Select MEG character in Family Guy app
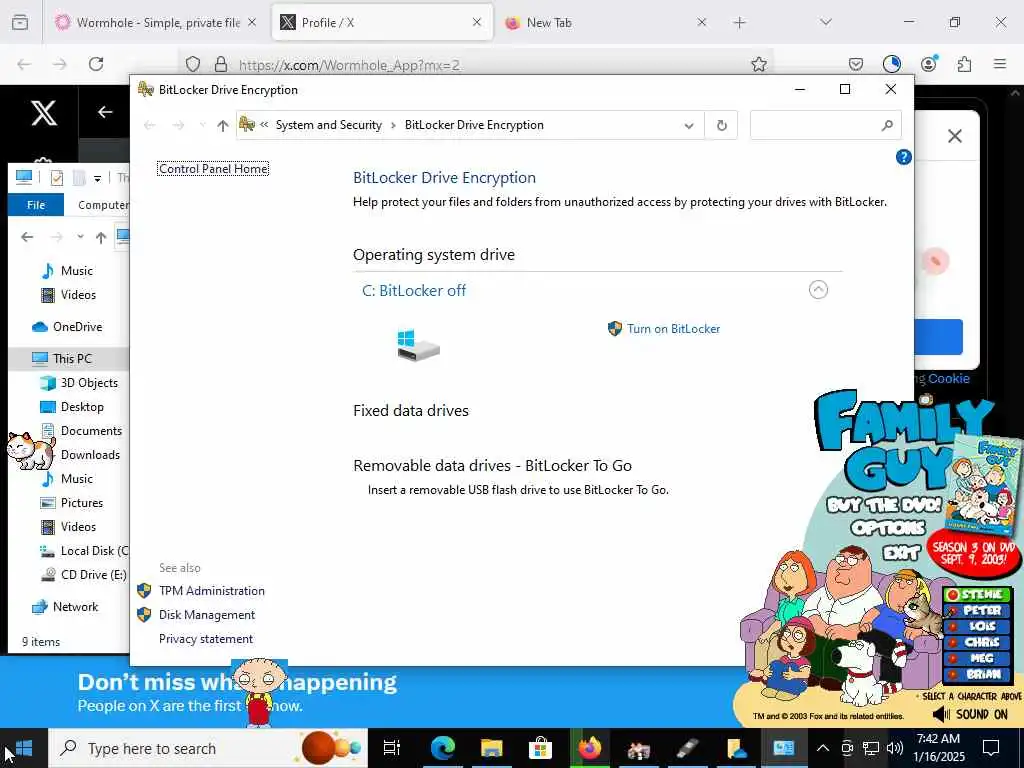This screenshot has width=1024, height=768. click(976, 658)
